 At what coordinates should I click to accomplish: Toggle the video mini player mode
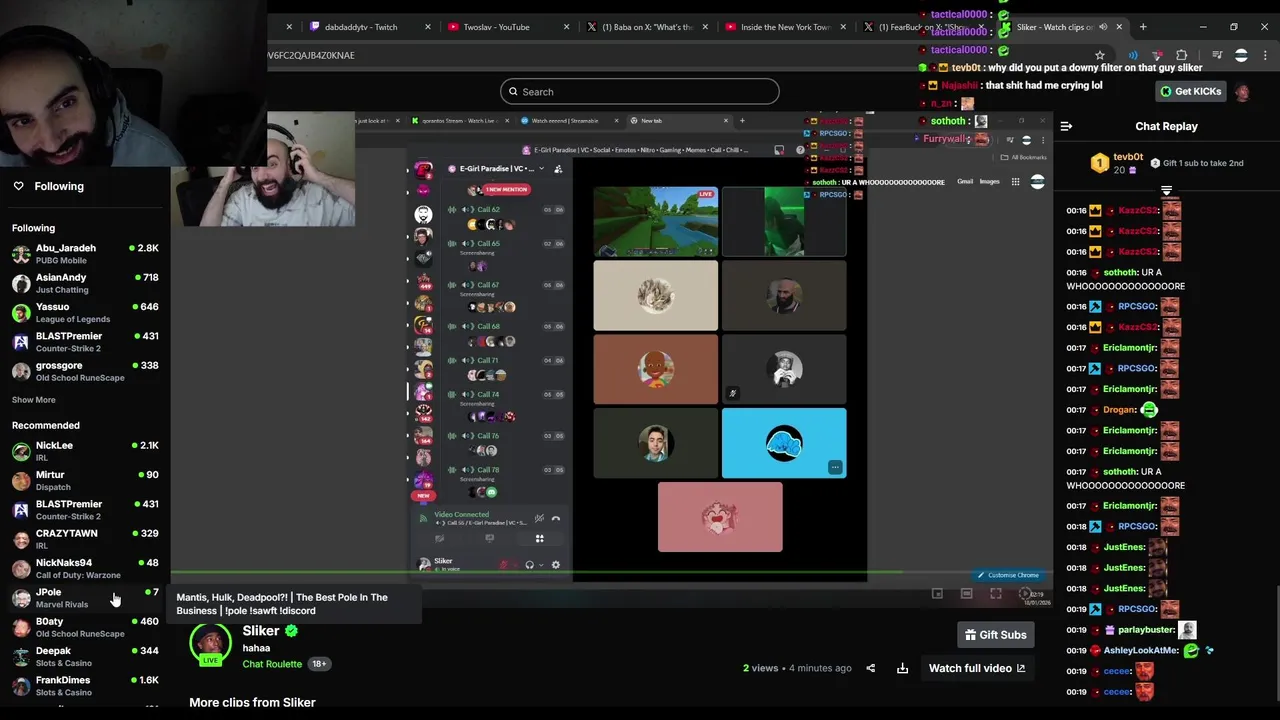[937, 594]
